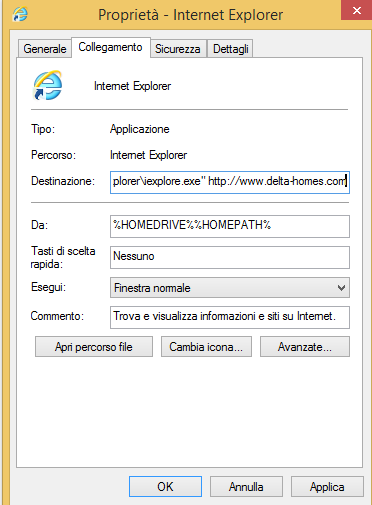The width and height of the screenshot is (372, 505).
Task: Click the 'Tipo:' label
Action: point(43,129)
